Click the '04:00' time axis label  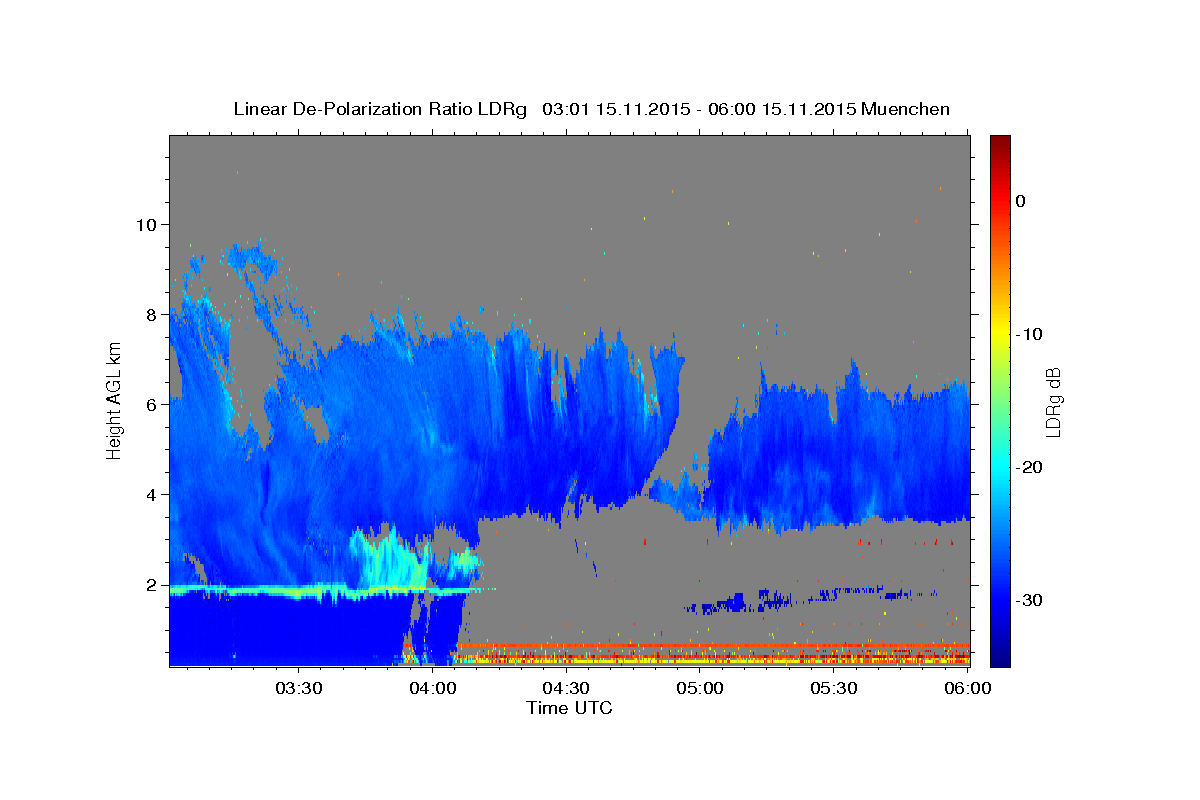point(432,688)
